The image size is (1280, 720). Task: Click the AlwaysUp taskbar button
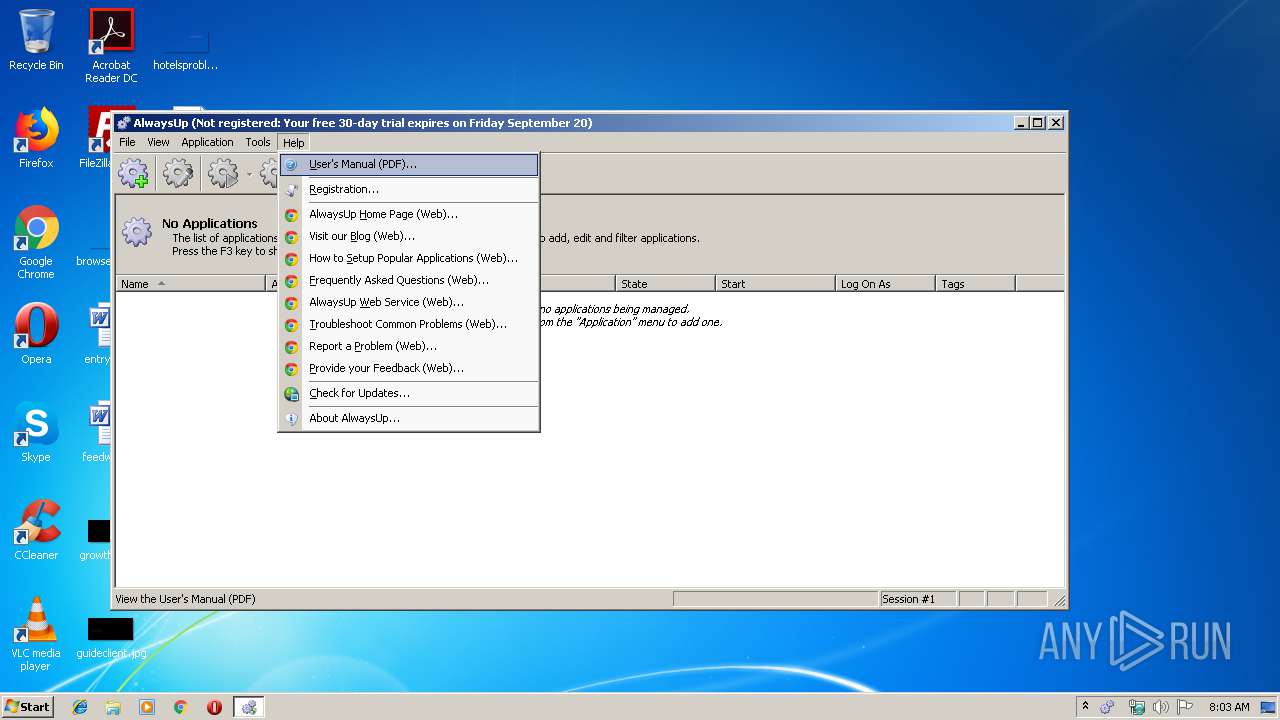tap(249, 707)
